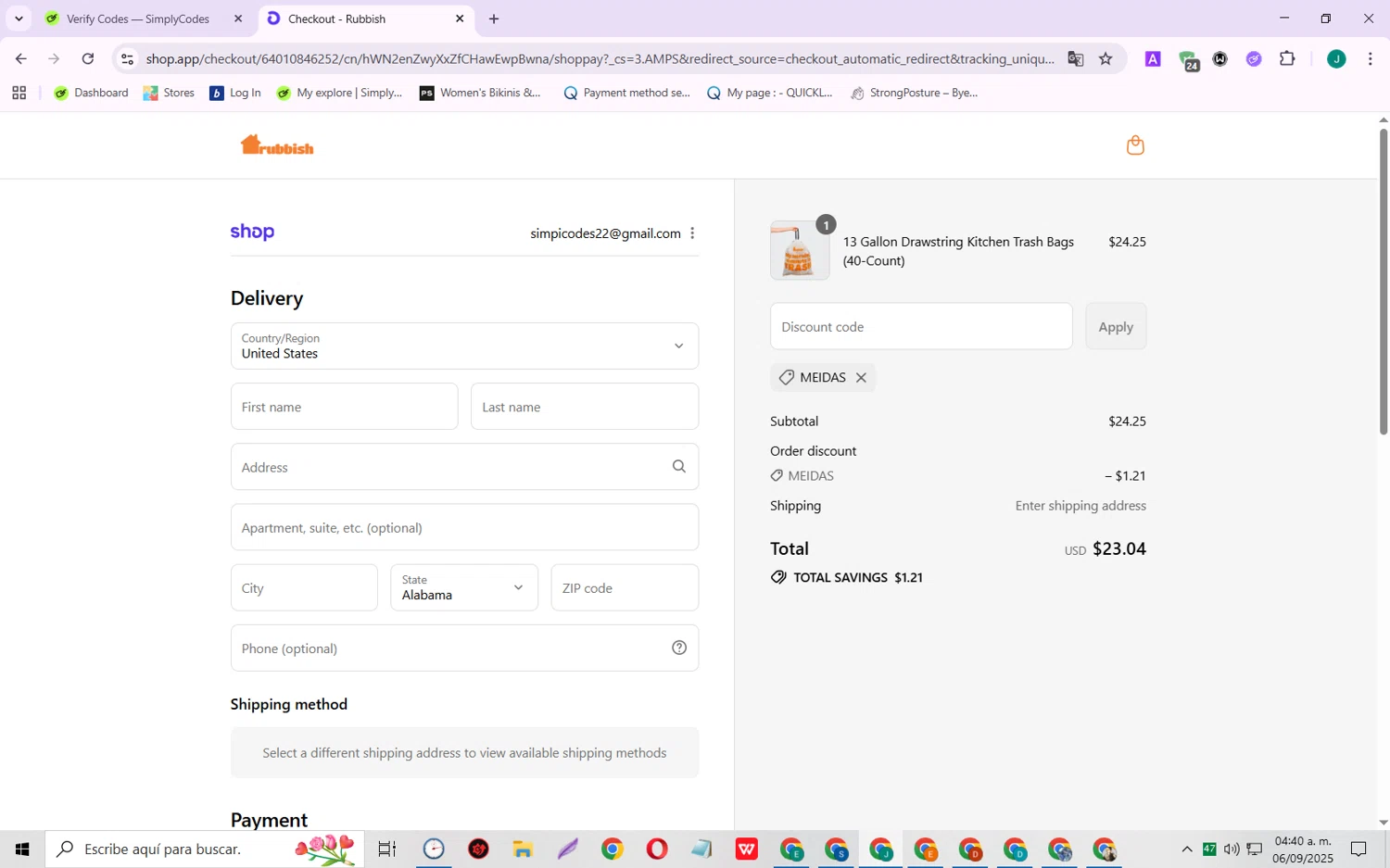Open the volume speaker tray icon
Viewport: 1390px width, 868px height.
pos(1232,849)
